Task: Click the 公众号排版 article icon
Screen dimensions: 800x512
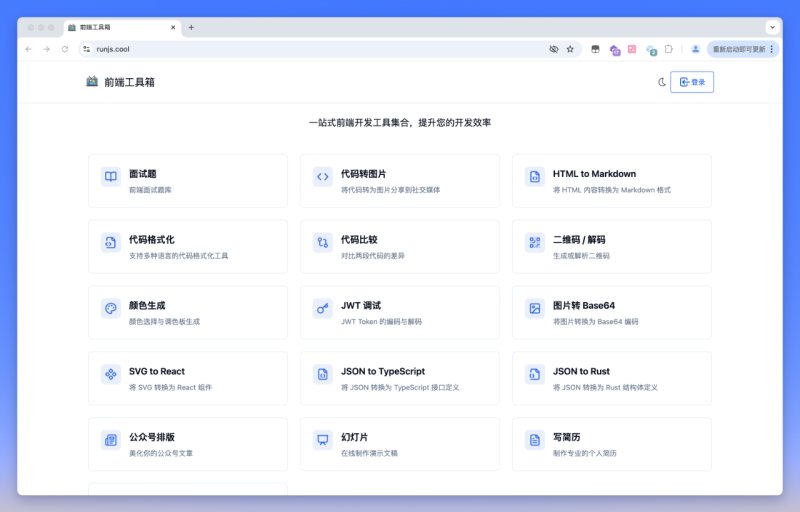Action: [111, 440]
